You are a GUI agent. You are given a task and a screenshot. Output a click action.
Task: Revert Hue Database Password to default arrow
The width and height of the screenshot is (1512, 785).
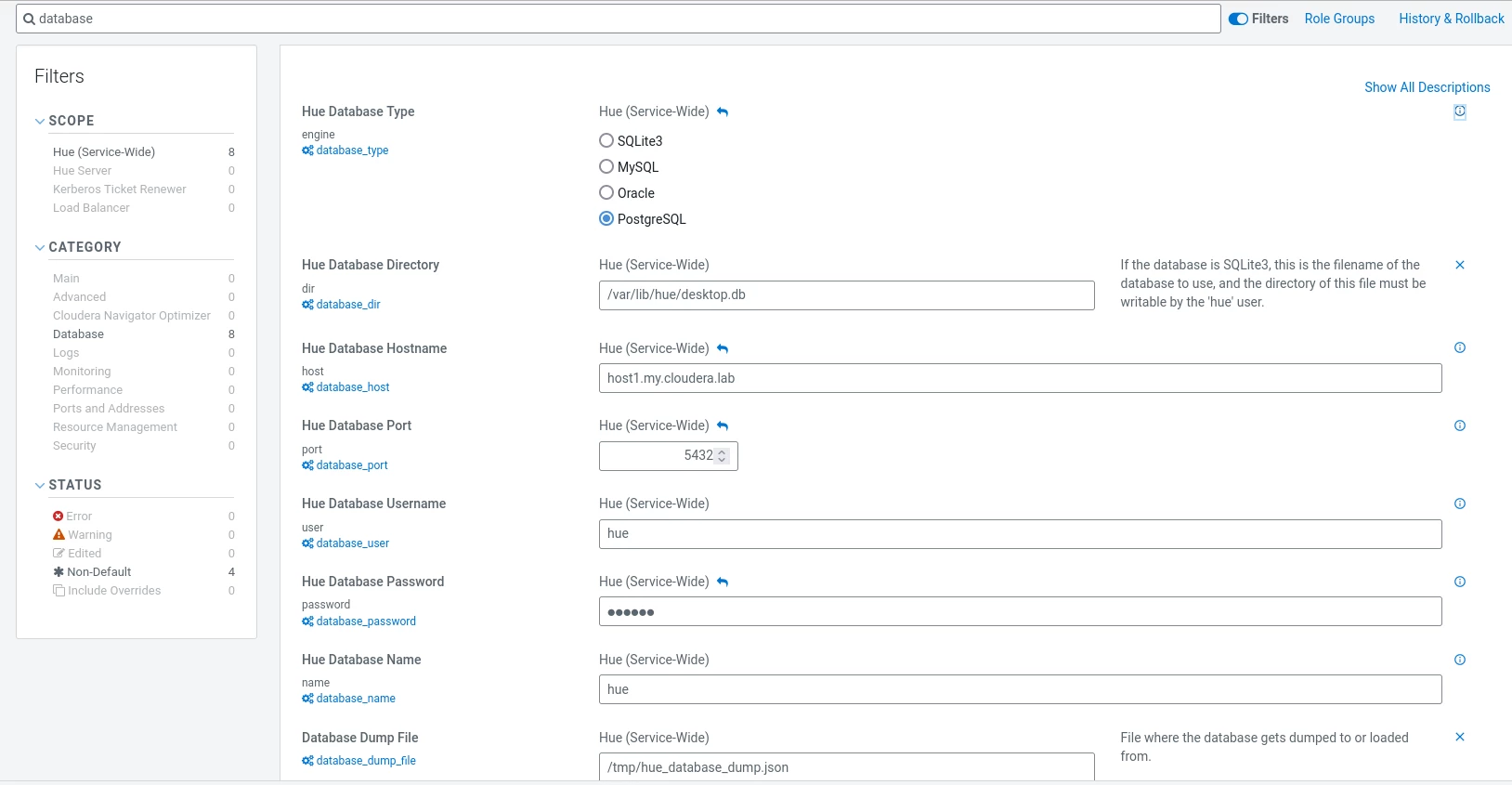coord(723,582)
